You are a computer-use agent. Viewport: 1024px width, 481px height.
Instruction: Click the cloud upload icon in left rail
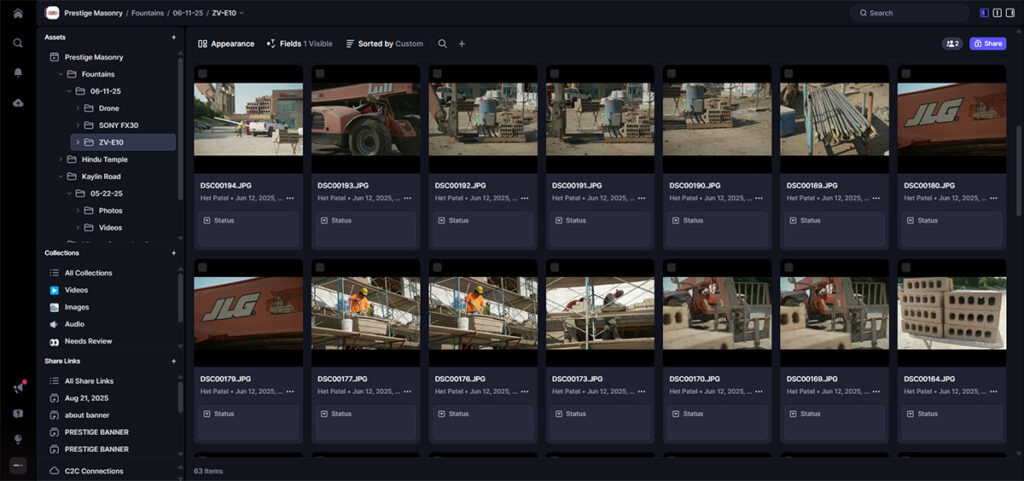18,103
